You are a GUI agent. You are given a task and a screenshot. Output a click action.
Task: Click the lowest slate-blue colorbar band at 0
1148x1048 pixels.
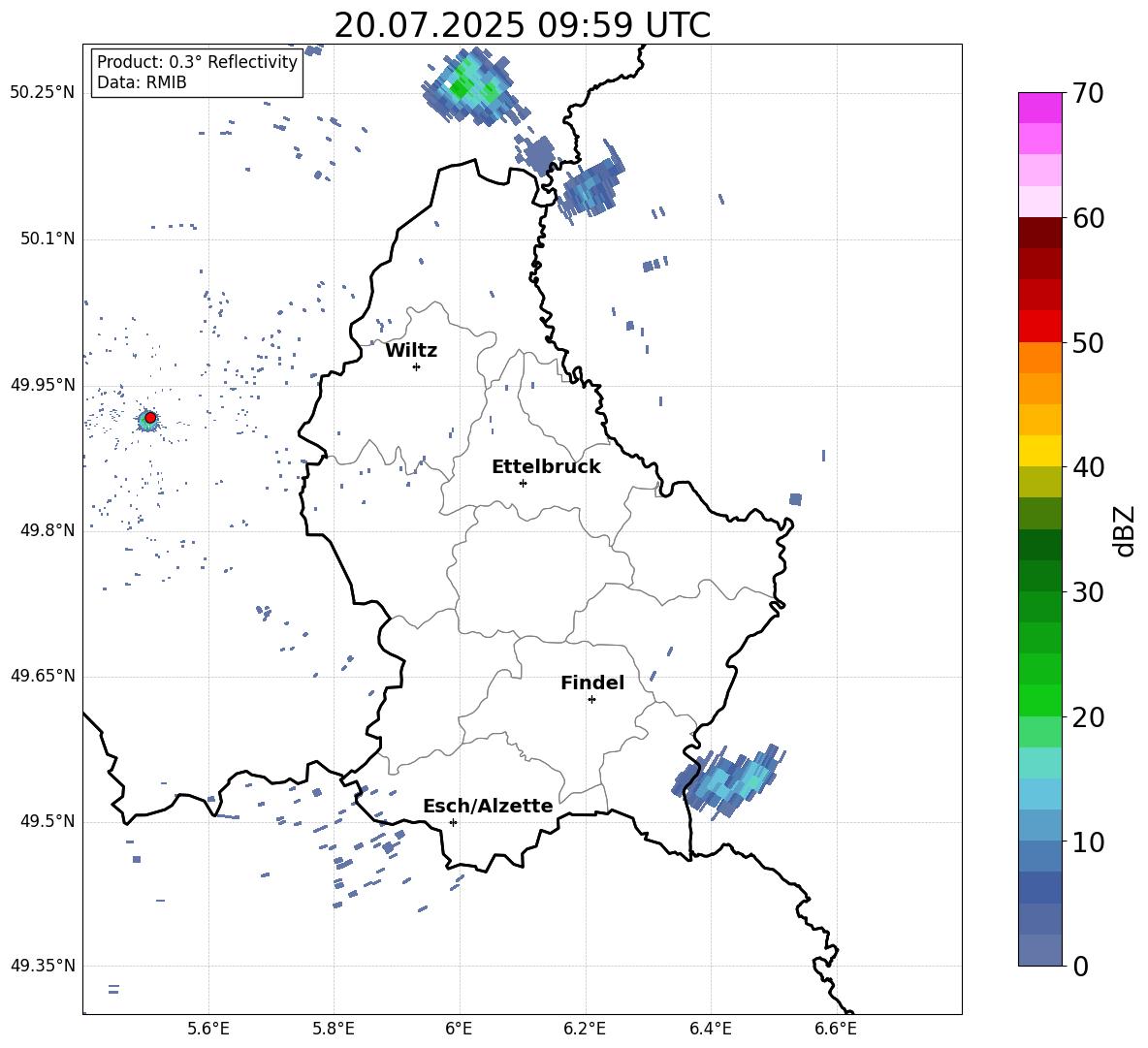pos(1040,950)
